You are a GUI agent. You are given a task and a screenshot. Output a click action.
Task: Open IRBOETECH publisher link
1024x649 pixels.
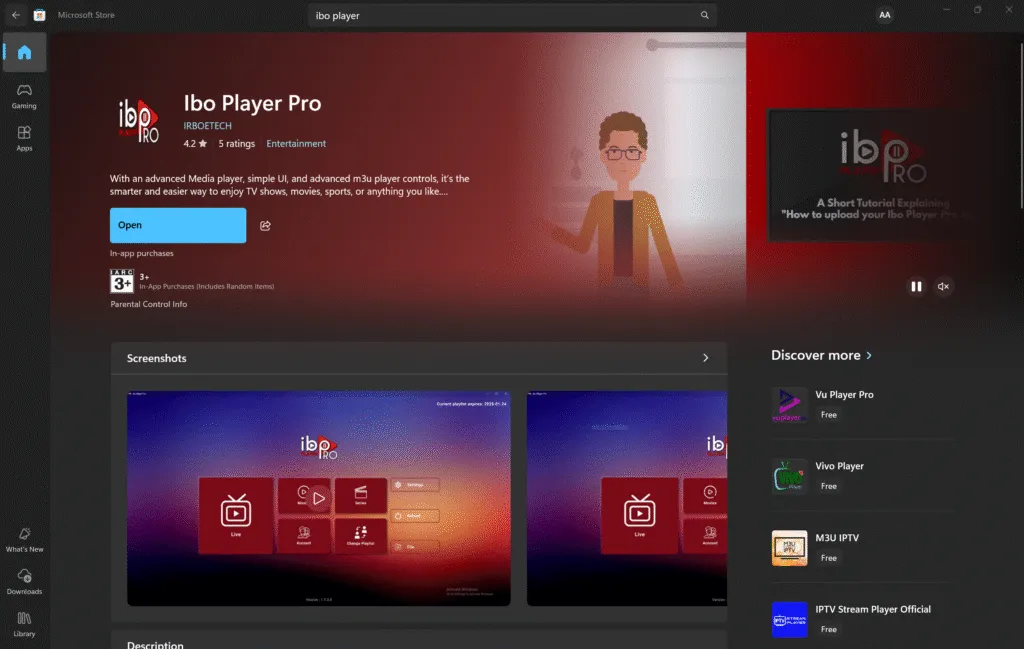(x=207, y=125)
